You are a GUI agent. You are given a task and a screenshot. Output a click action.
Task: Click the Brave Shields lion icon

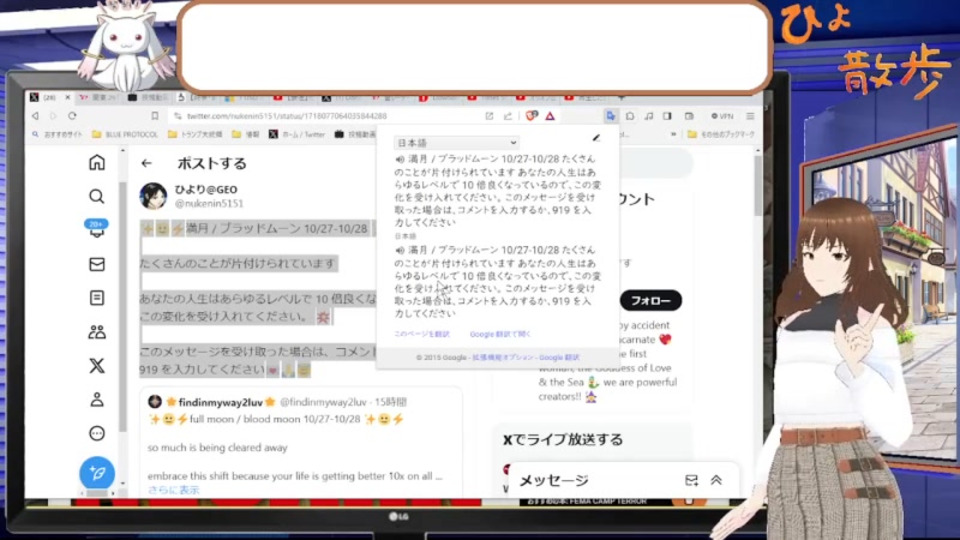click(531, 116)
